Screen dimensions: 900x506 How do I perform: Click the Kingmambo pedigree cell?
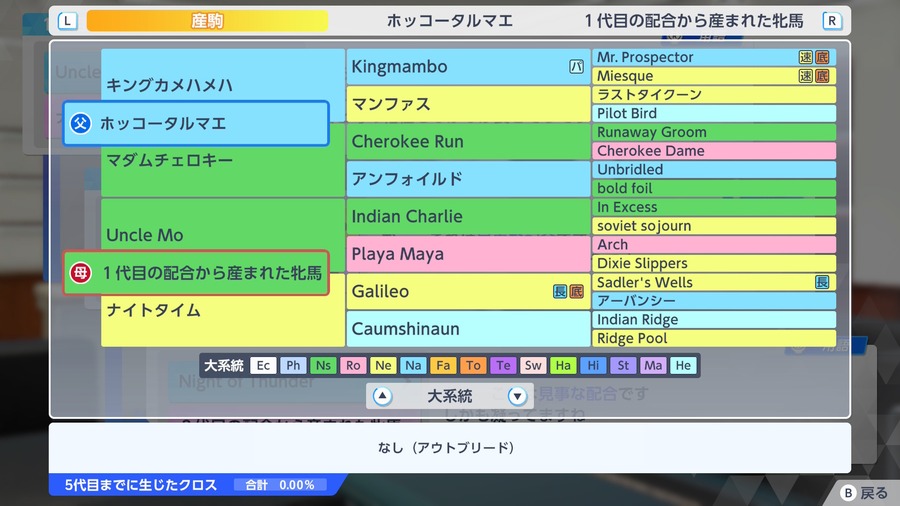[468, 67]
